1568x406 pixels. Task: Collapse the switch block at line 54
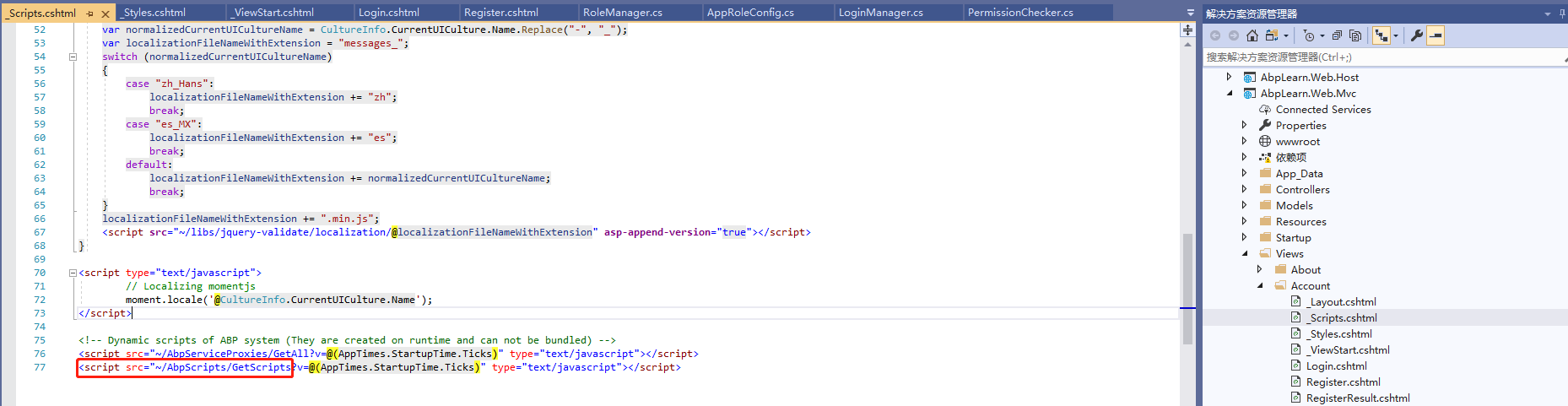click(73, 57)
